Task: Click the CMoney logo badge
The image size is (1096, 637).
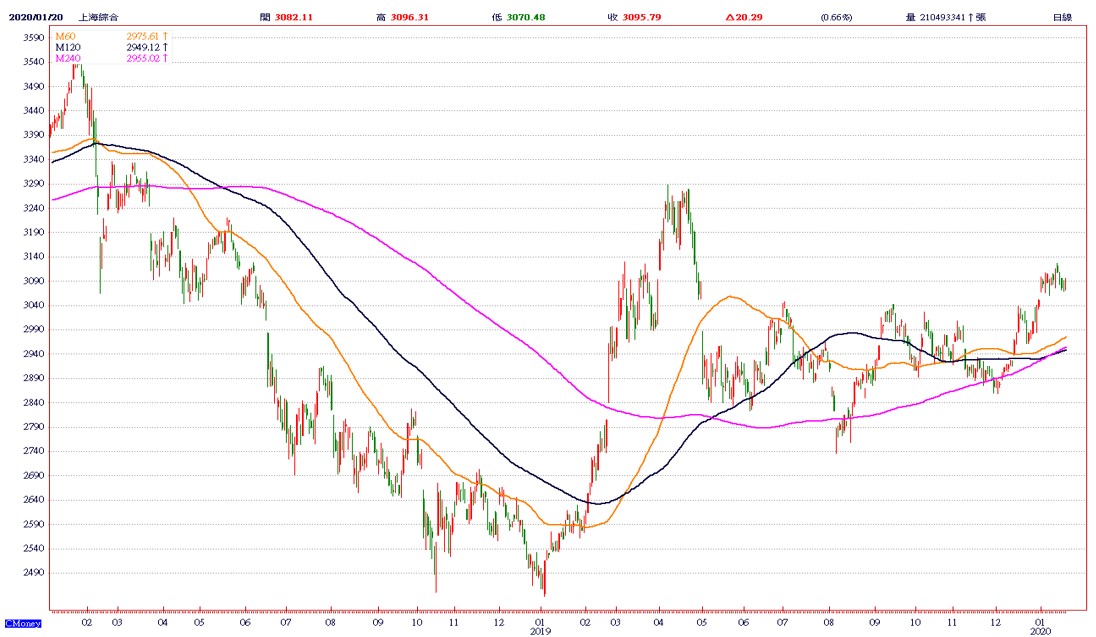Action: click(x=23, y=623)
